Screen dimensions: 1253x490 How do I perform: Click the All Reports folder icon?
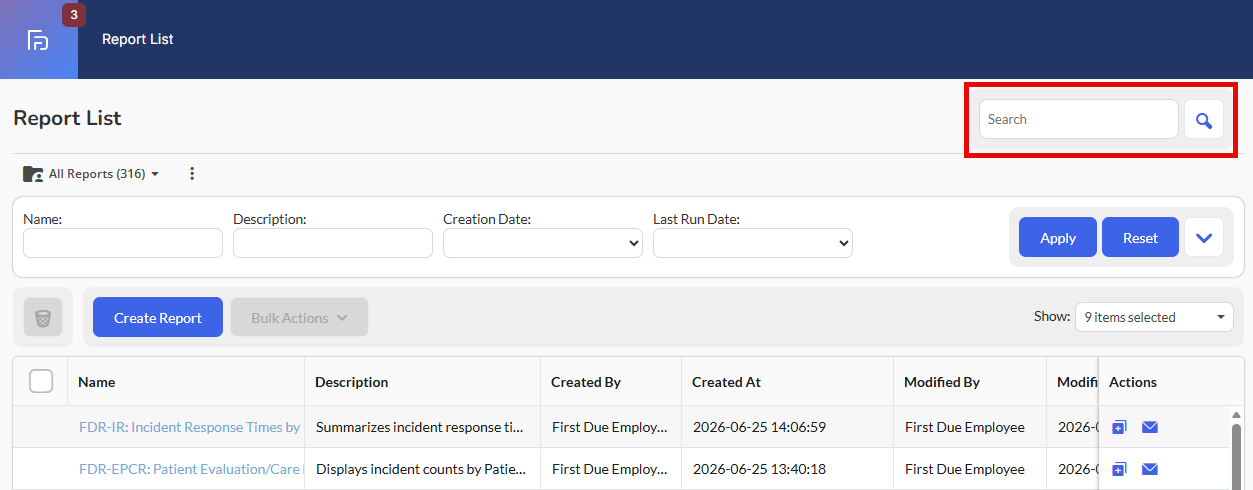[33, 174]
